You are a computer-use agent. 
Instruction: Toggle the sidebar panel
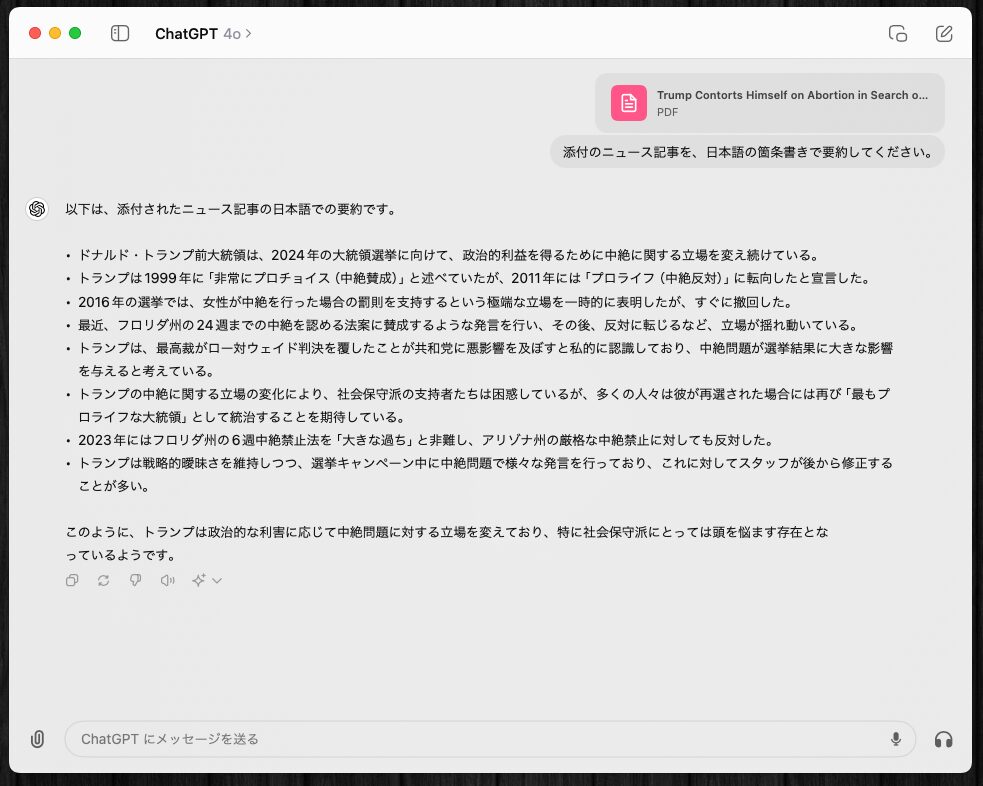tap(120, 33)
